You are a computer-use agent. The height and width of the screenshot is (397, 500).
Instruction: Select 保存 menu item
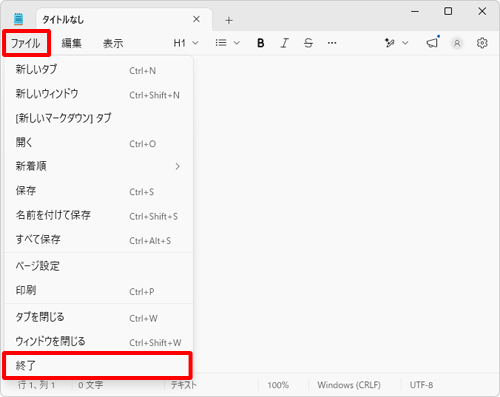pos(99,191)
